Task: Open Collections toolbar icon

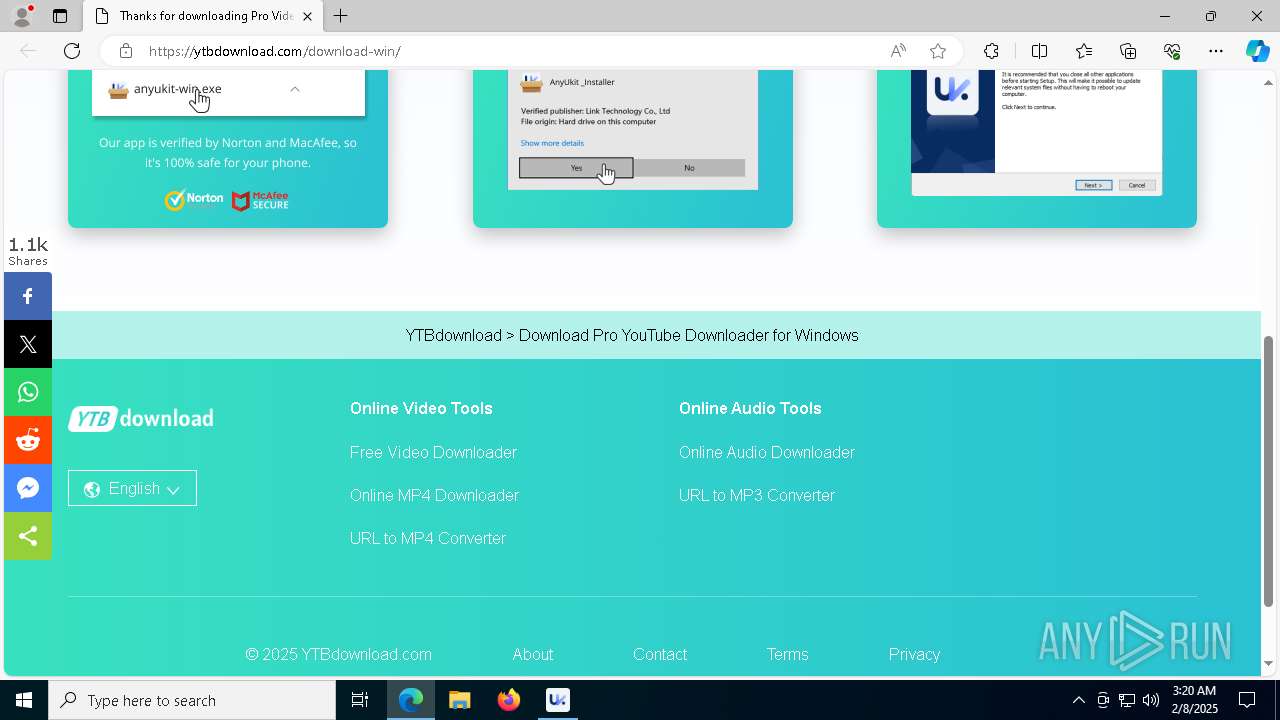Action: click(x=1128, y=51)
